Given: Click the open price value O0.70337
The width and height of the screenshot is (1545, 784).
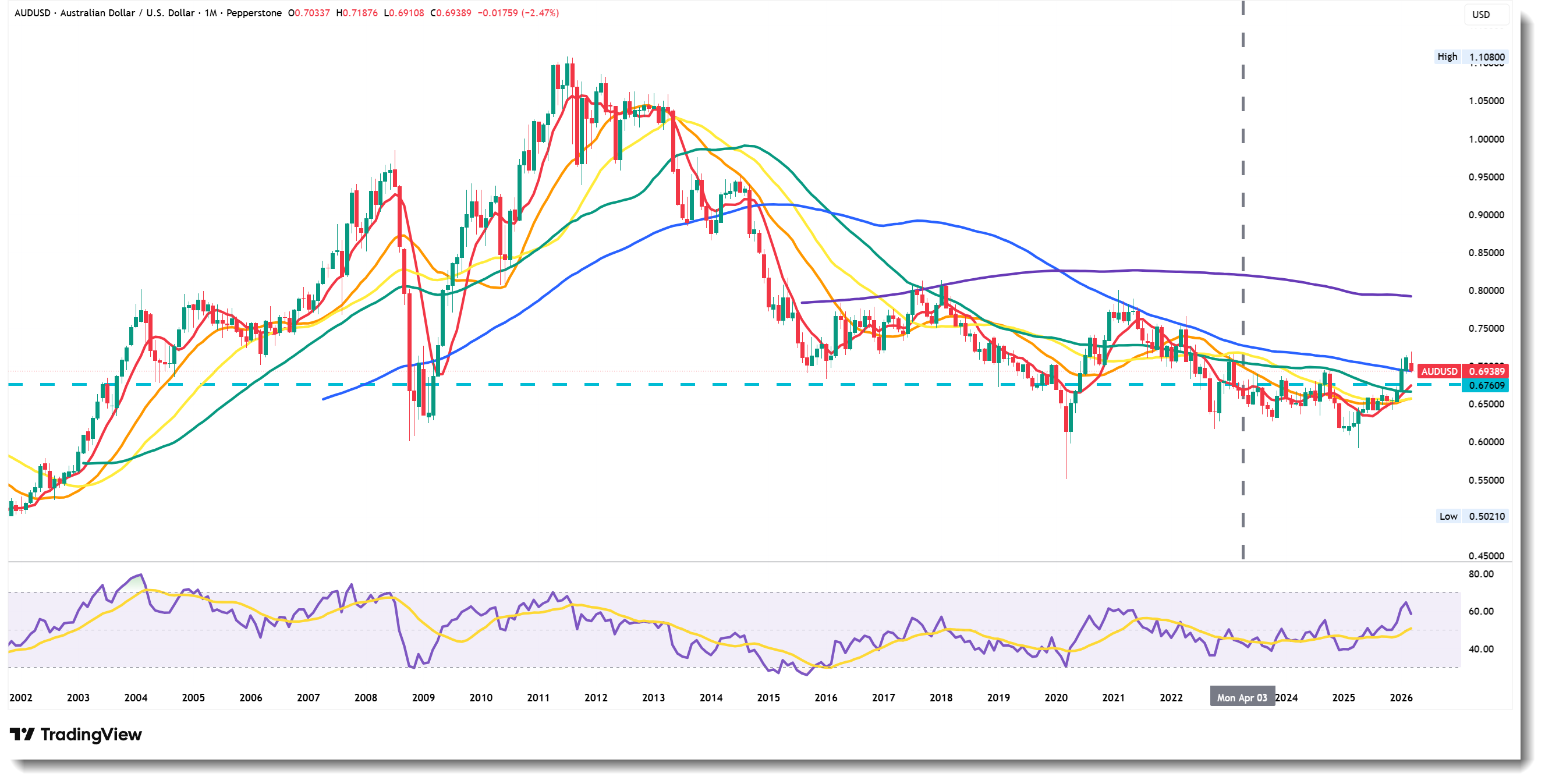Looking at the screenshot, I should (309, 13).
